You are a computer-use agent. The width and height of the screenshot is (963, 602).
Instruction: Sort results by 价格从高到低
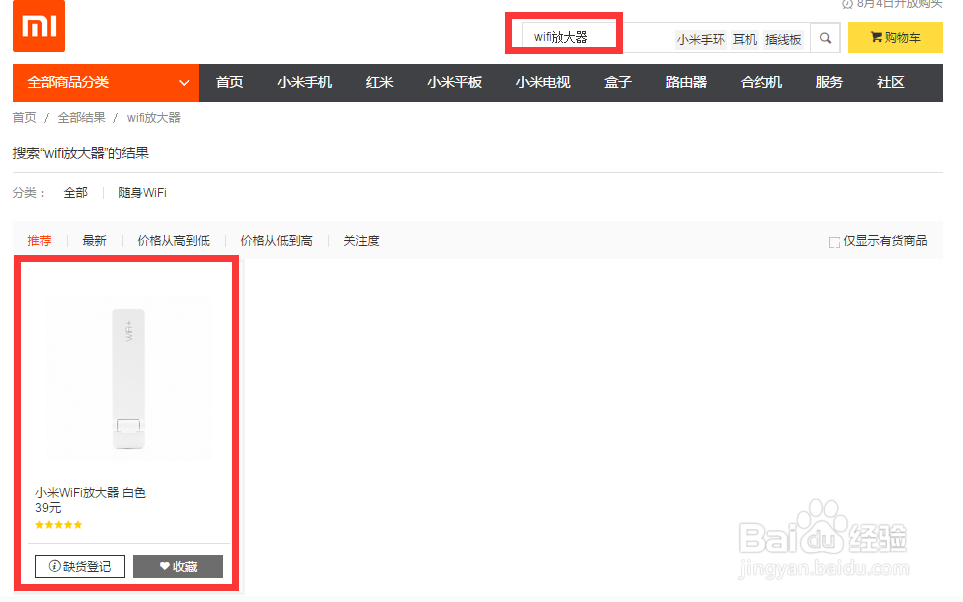[x=174, y=241]
